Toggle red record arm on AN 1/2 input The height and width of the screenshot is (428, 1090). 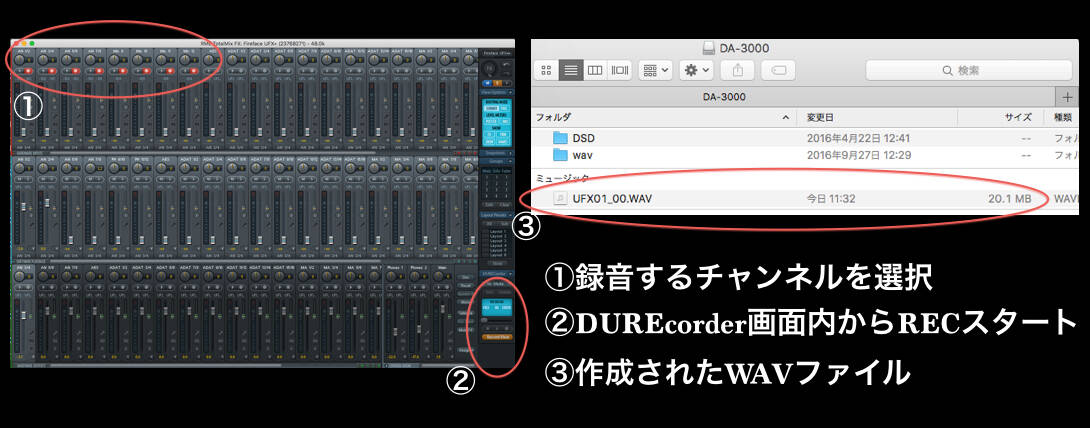click(28, 71)
